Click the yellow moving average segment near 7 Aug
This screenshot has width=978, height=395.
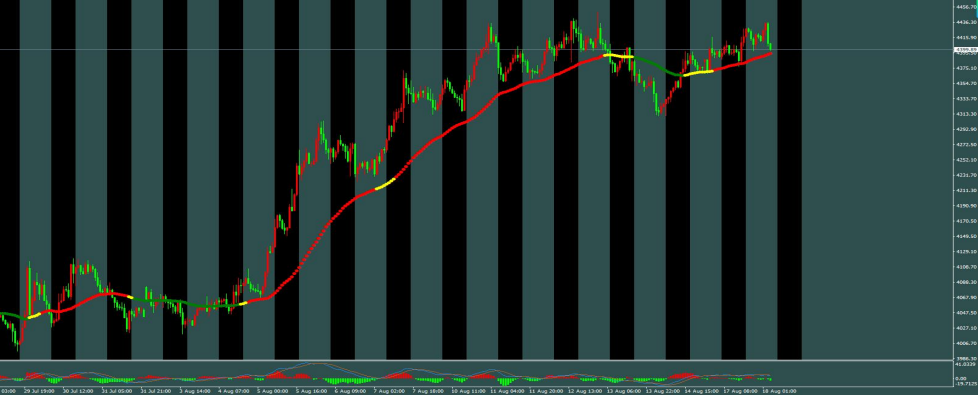tap(385, 184)
